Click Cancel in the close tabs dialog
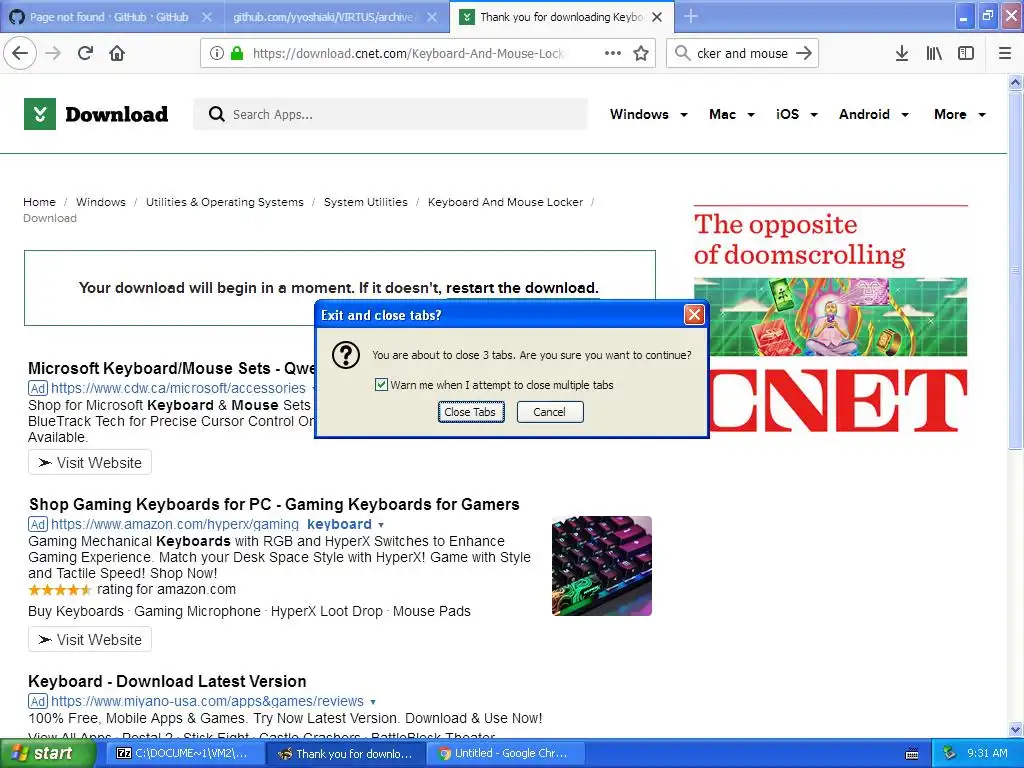This screenshot has width=1024, height=768. click(550, 412)
